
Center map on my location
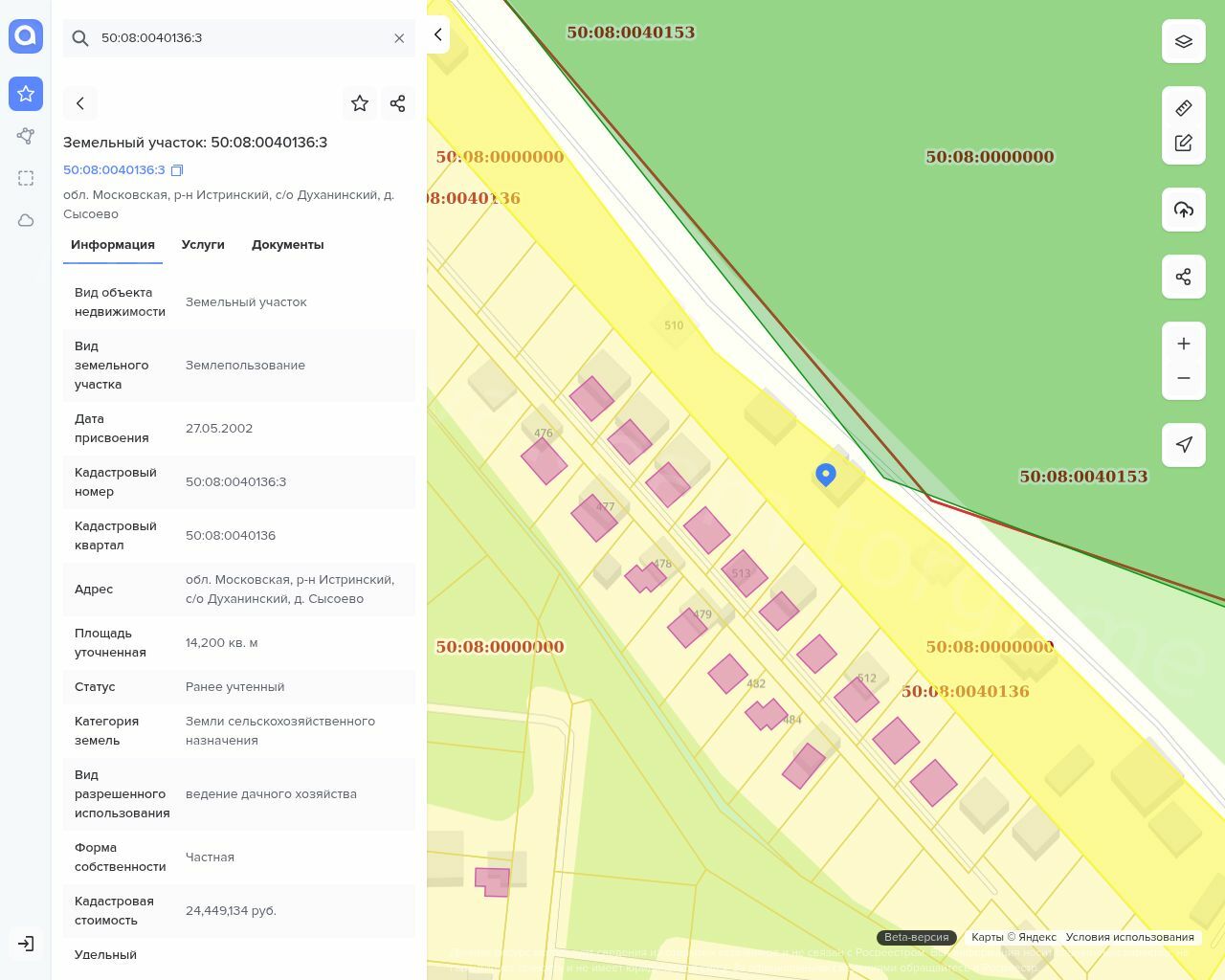click(x=1183, y=445)
